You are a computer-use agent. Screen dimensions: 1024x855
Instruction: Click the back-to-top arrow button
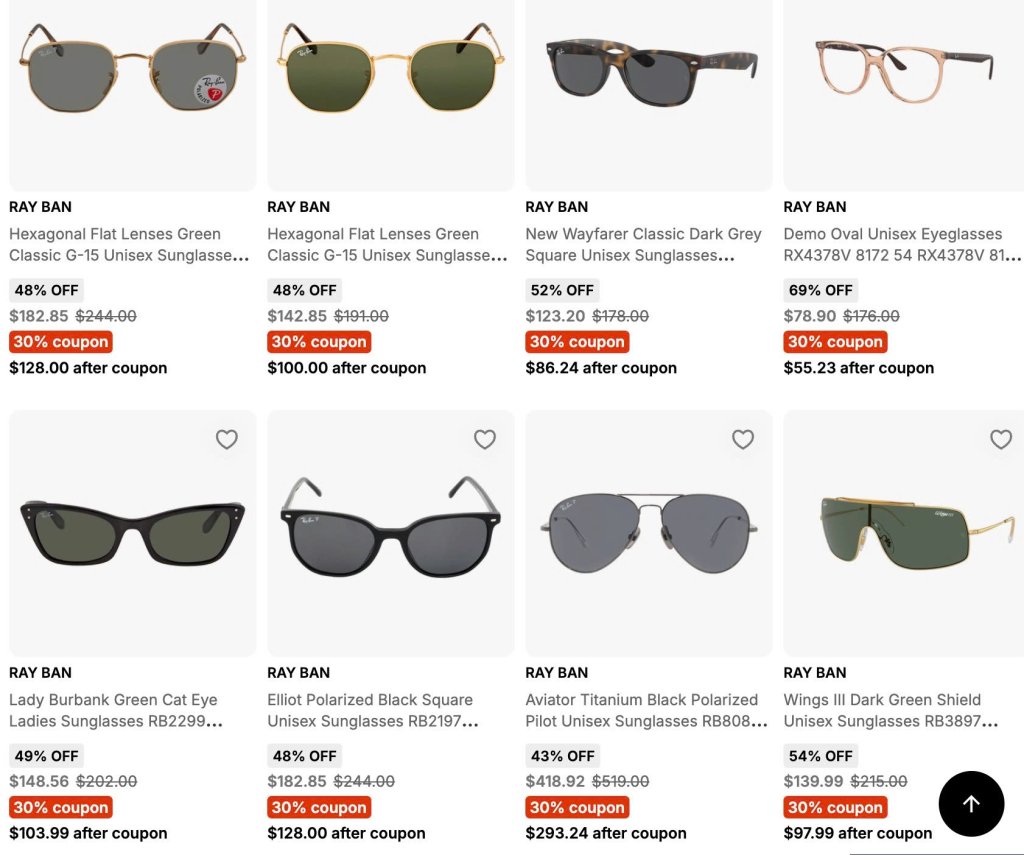point(971,803)
